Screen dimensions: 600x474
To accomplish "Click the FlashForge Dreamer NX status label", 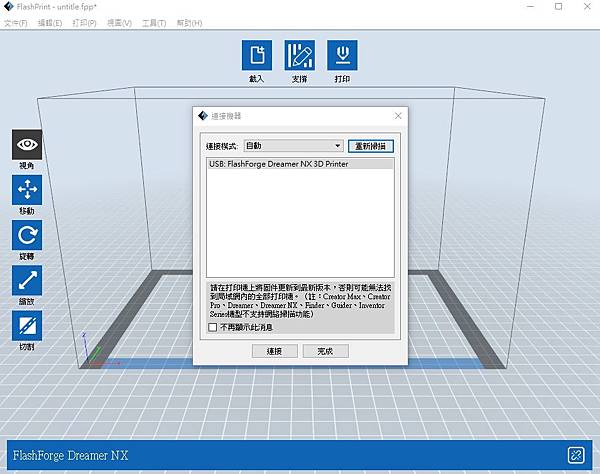I will (70, 456).
